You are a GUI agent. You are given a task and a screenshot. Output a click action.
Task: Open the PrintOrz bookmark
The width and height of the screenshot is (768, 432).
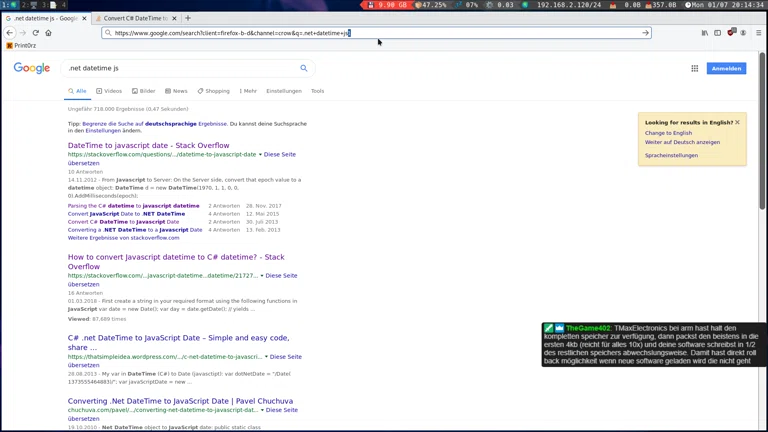coord(21,46)
